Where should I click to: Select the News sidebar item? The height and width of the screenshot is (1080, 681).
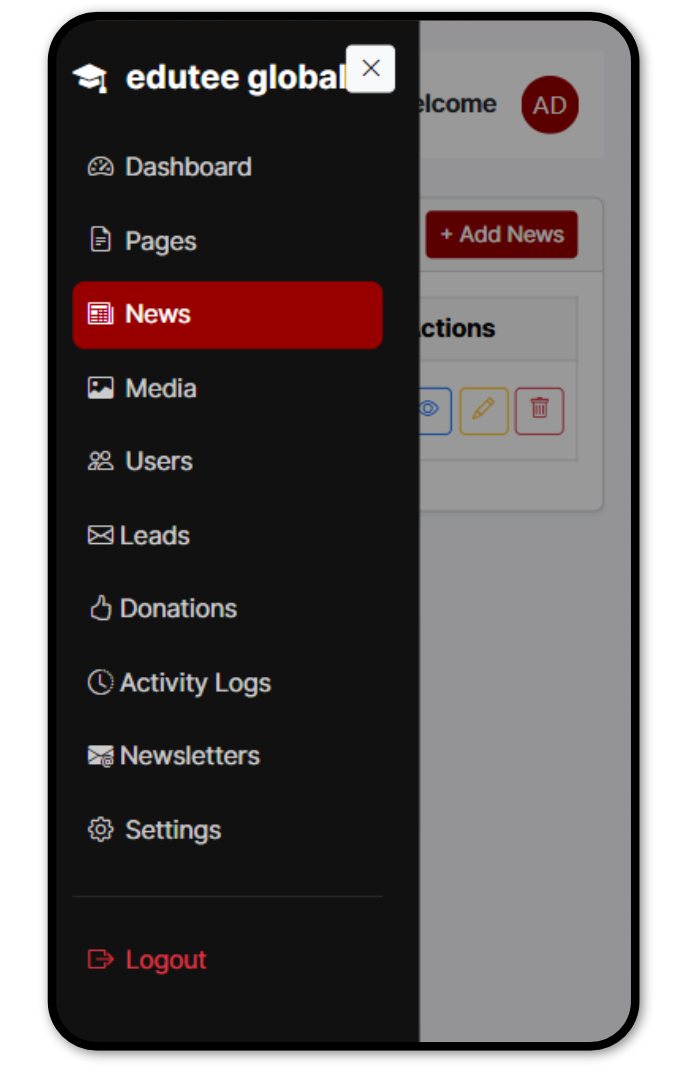point(227,315)
